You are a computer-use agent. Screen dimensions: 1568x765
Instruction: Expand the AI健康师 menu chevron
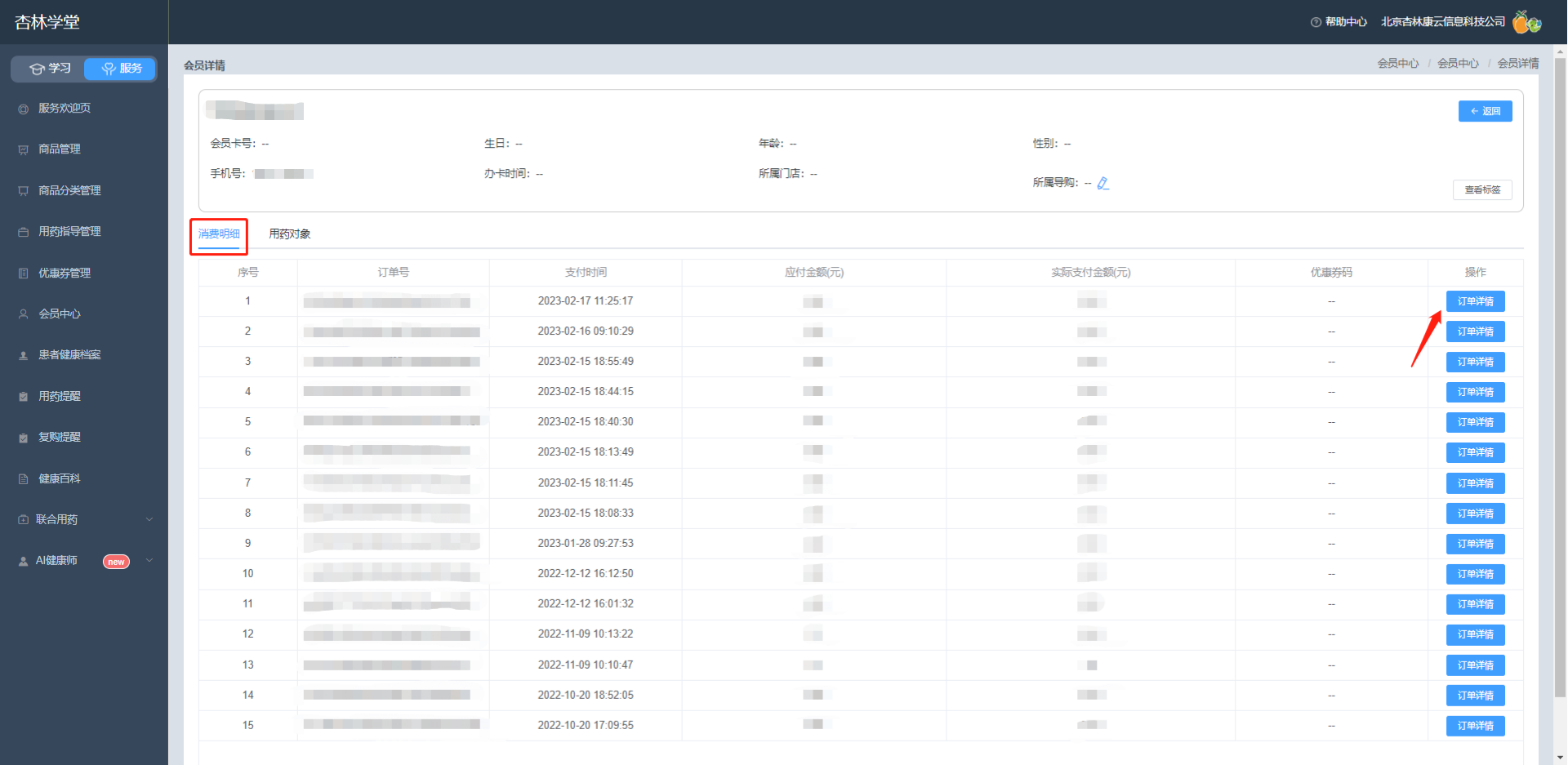[149, 561]
